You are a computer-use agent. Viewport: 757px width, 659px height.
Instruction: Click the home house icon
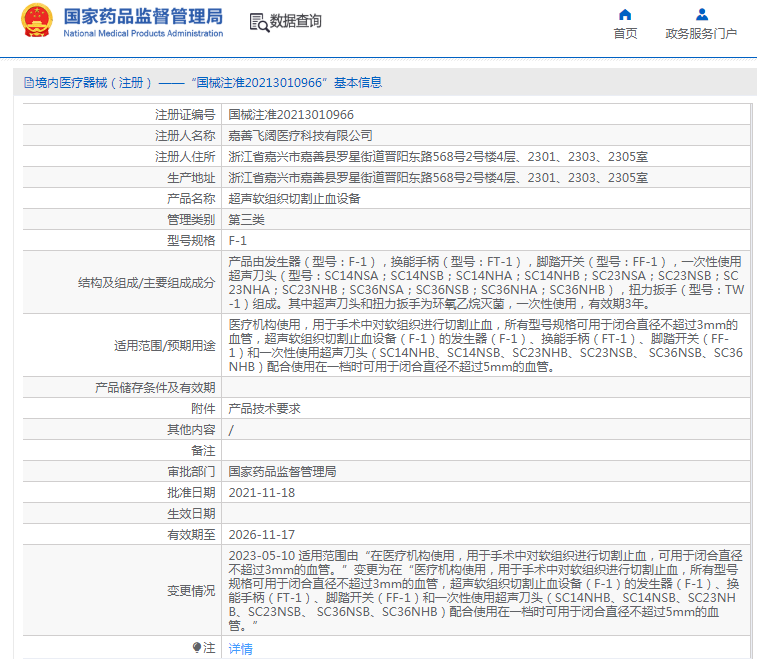[x=625, y=15]
